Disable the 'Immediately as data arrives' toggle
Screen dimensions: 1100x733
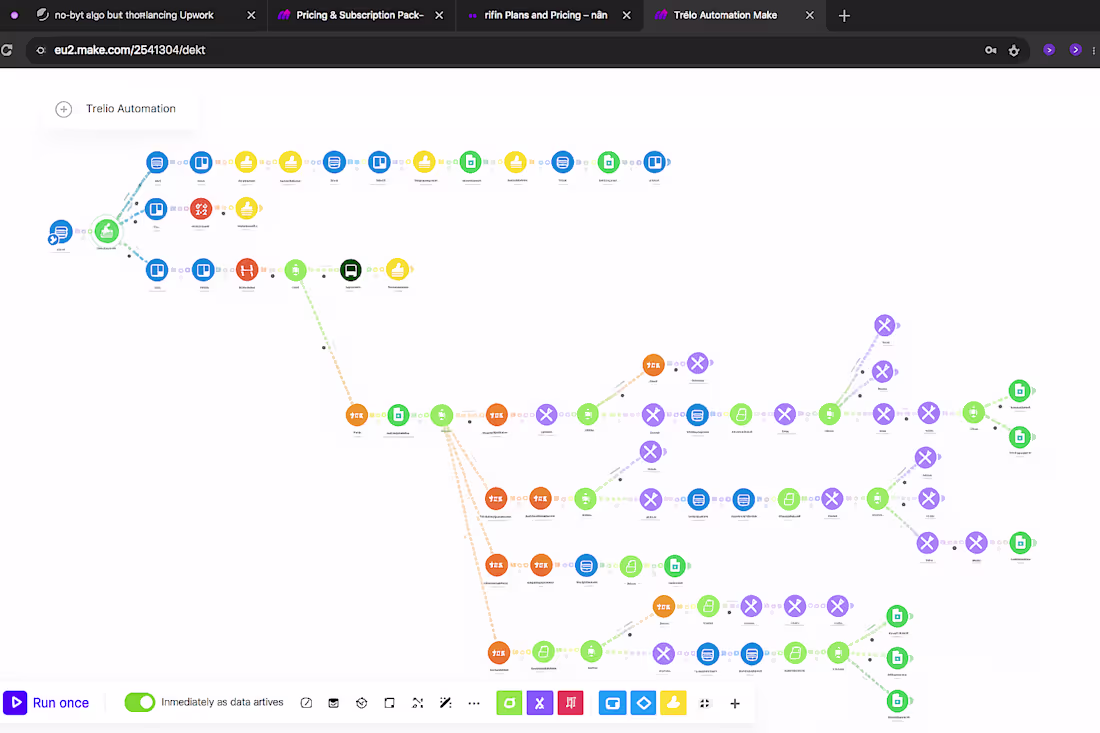[140, 703]
